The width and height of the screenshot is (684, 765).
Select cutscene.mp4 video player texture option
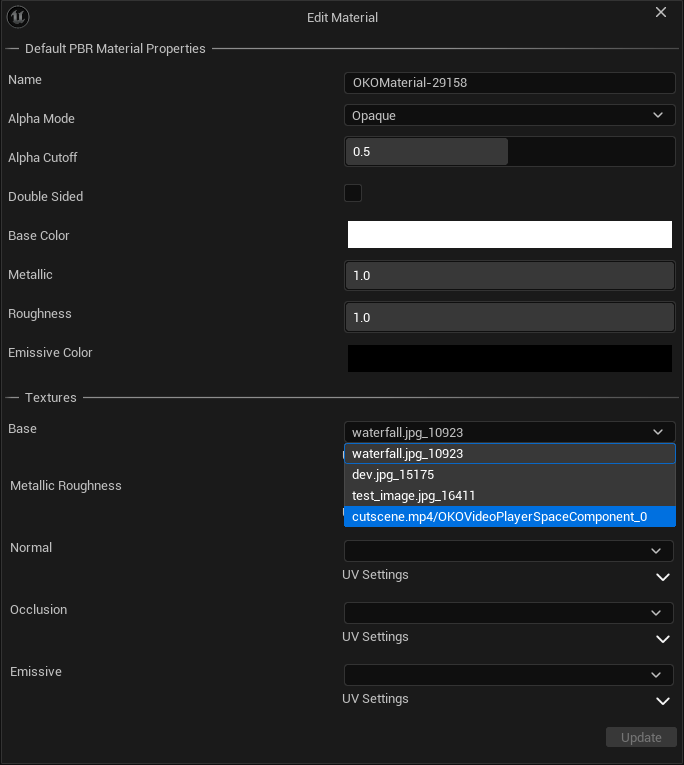509,517
